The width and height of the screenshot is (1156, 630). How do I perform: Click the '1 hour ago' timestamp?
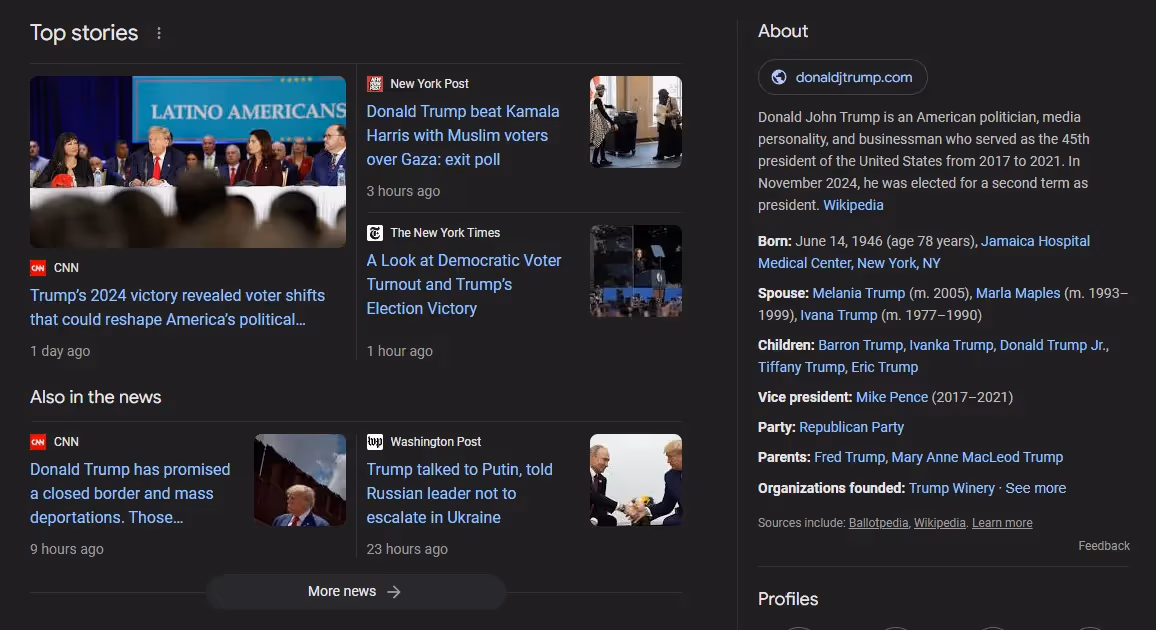pyautogui.click(x=400, y=351)
